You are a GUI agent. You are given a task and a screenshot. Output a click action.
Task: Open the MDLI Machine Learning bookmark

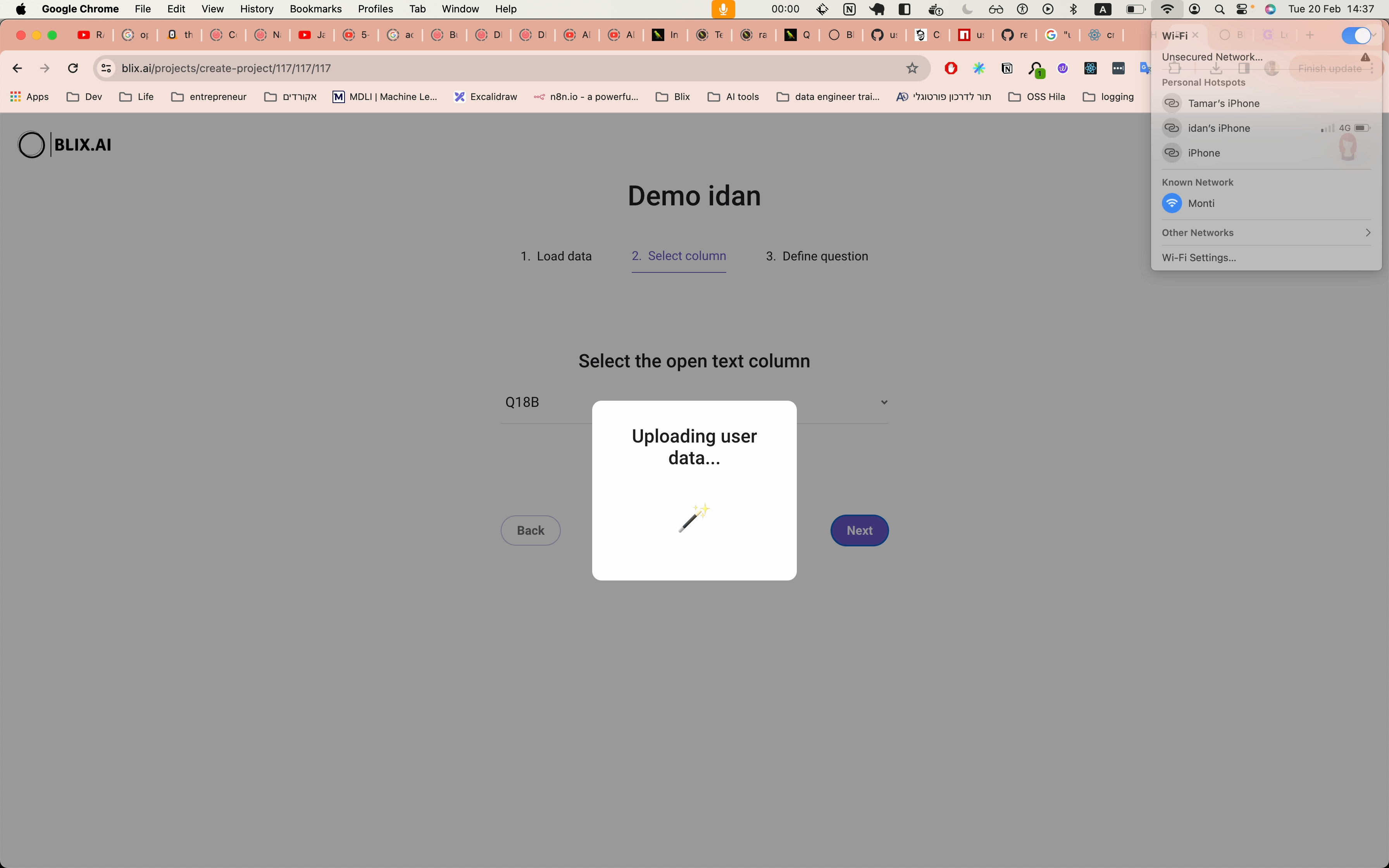[x=384, y=96]
